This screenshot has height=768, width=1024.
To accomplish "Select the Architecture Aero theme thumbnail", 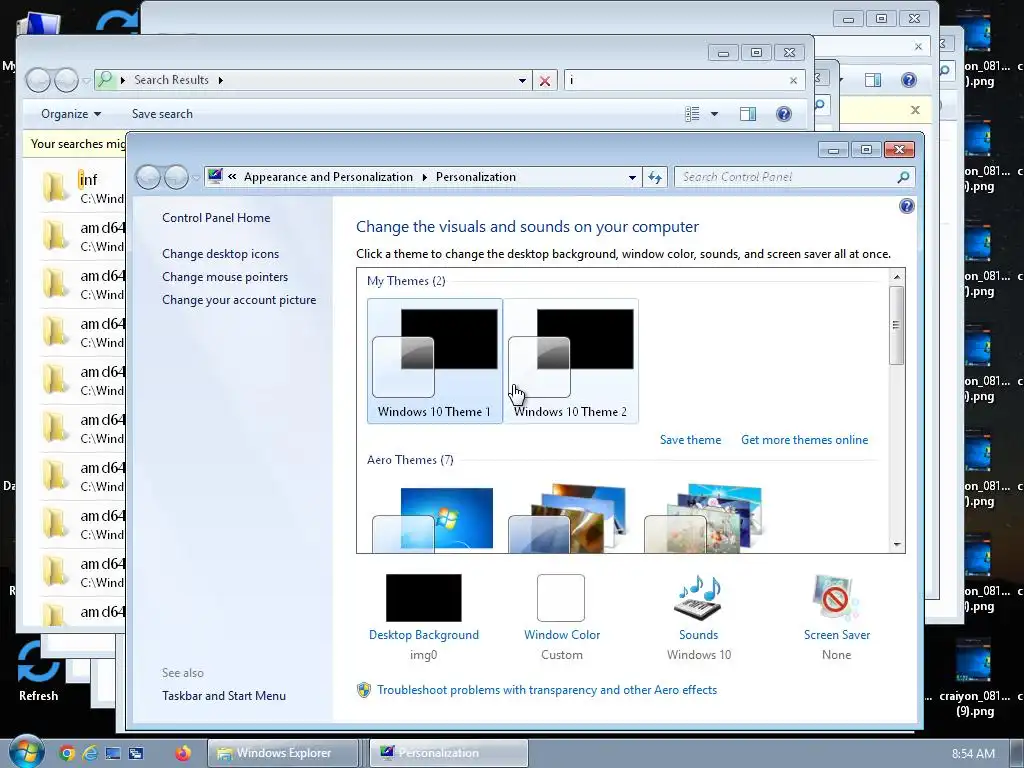I will click(567, 518).
